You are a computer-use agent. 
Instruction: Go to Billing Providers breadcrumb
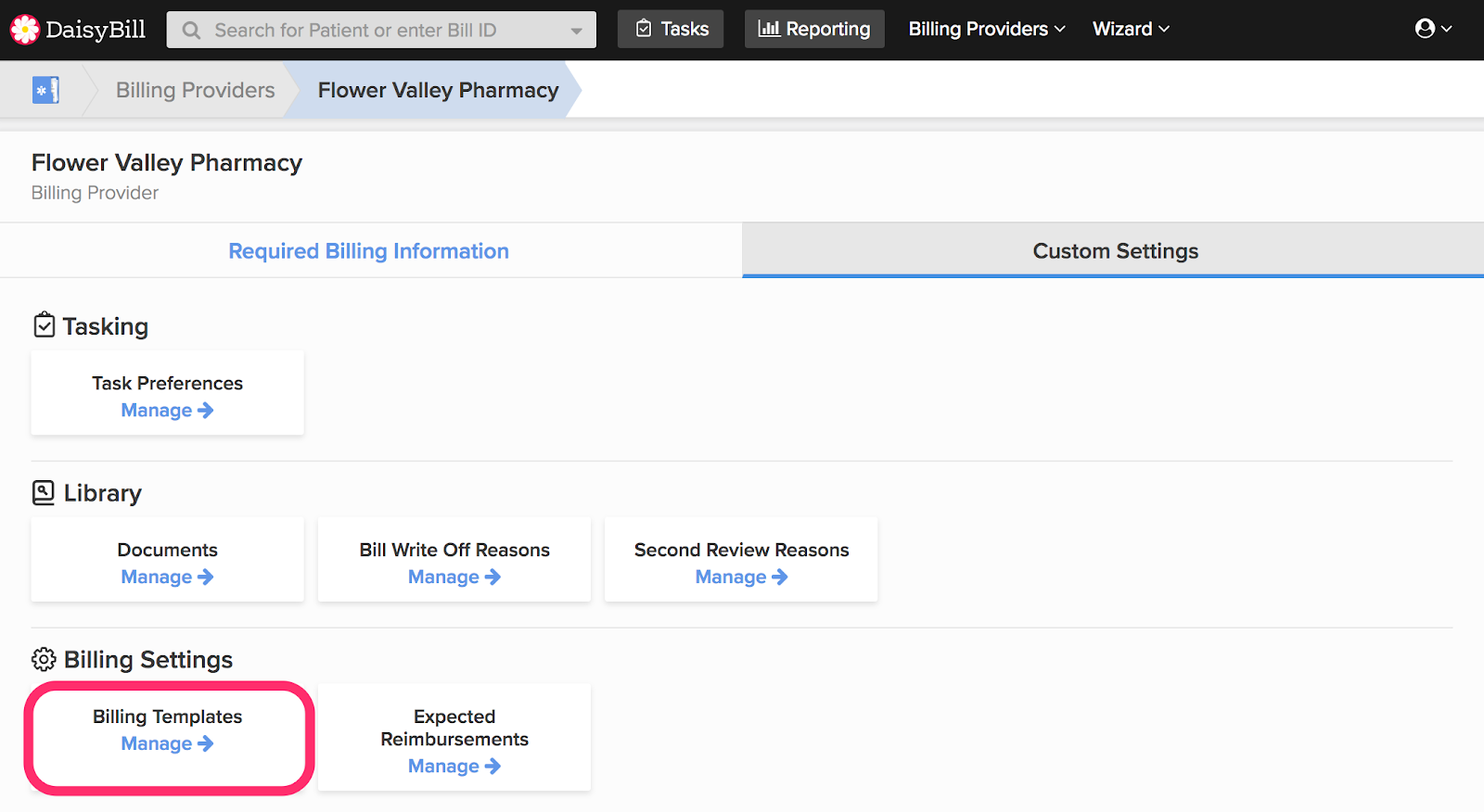pyautogui.click(x=196, y=90)
